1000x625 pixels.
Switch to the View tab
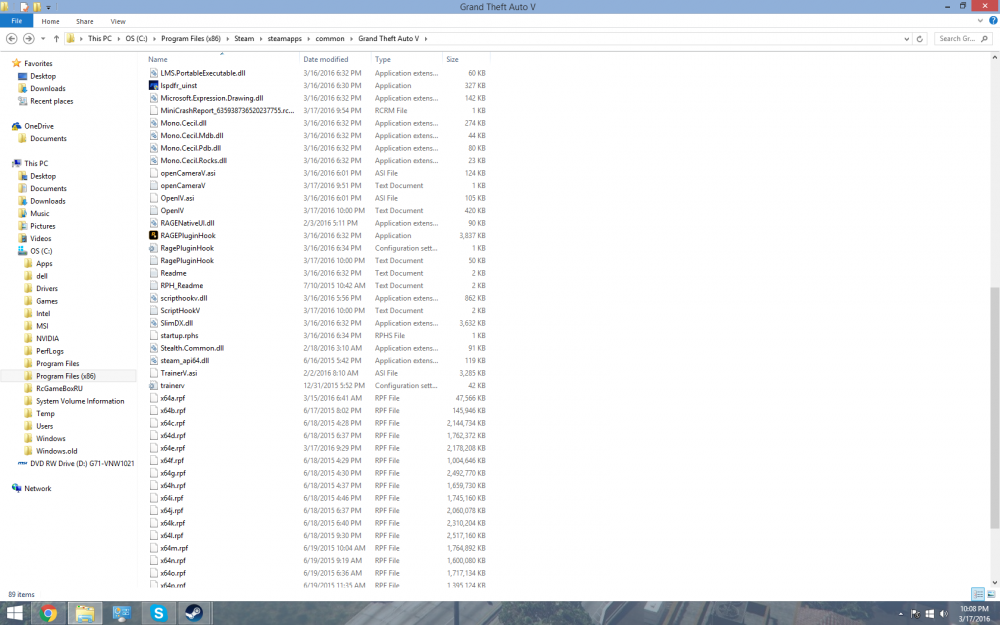tap(118, 20)
